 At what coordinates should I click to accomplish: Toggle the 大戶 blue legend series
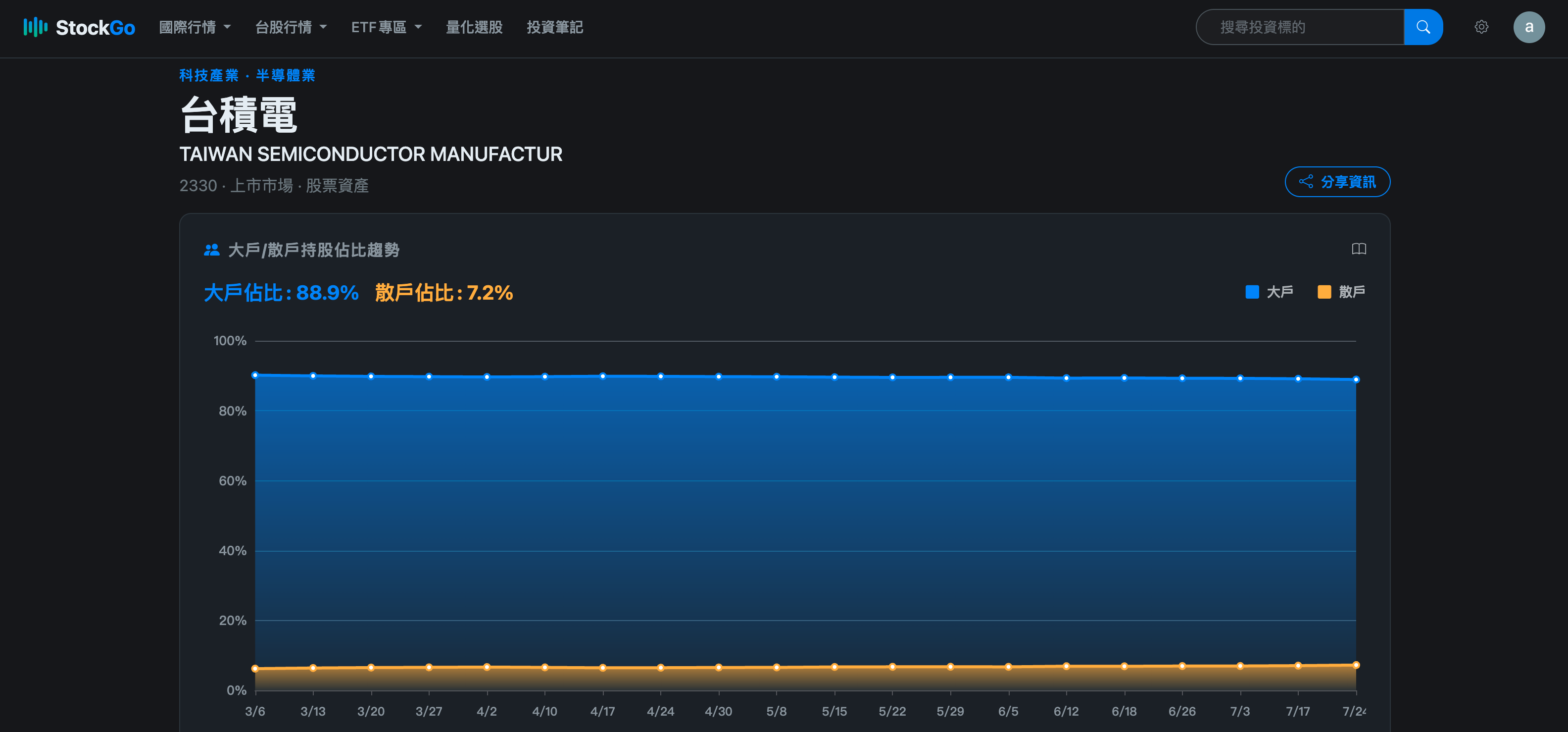tap(1270, 292)
